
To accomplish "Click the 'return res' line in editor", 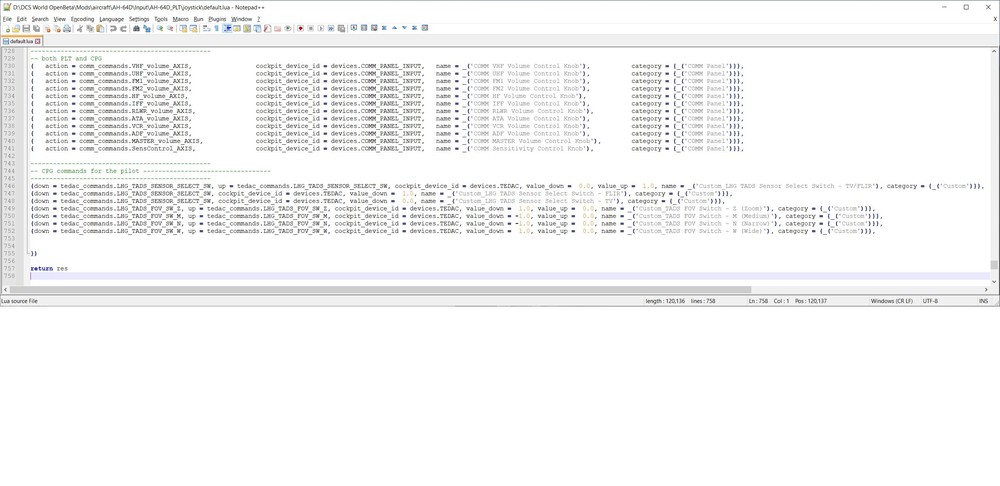I will 49,269.
